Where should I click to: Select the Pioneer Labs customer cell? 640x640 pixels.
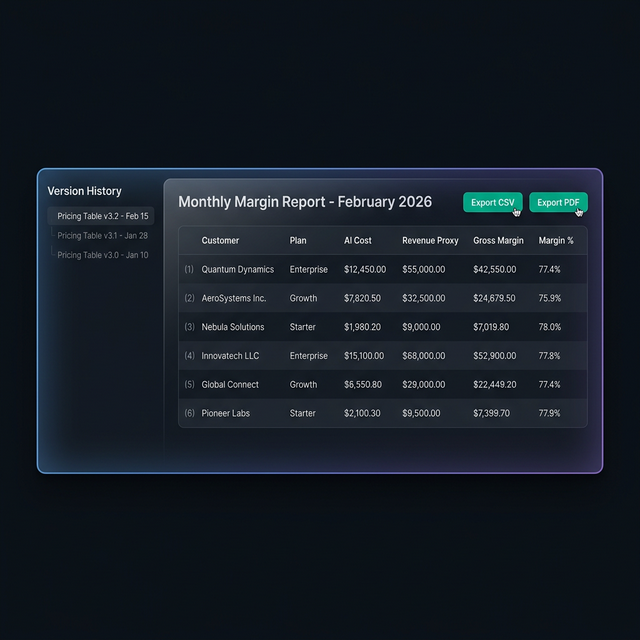[225, 413]
